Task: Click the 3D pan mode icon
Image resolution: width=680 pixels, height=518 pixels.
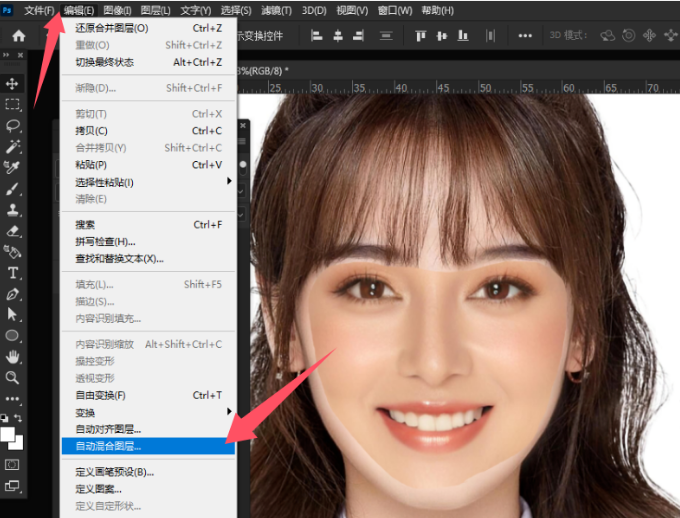Action: pyautogui.click(x=649, y=36)
